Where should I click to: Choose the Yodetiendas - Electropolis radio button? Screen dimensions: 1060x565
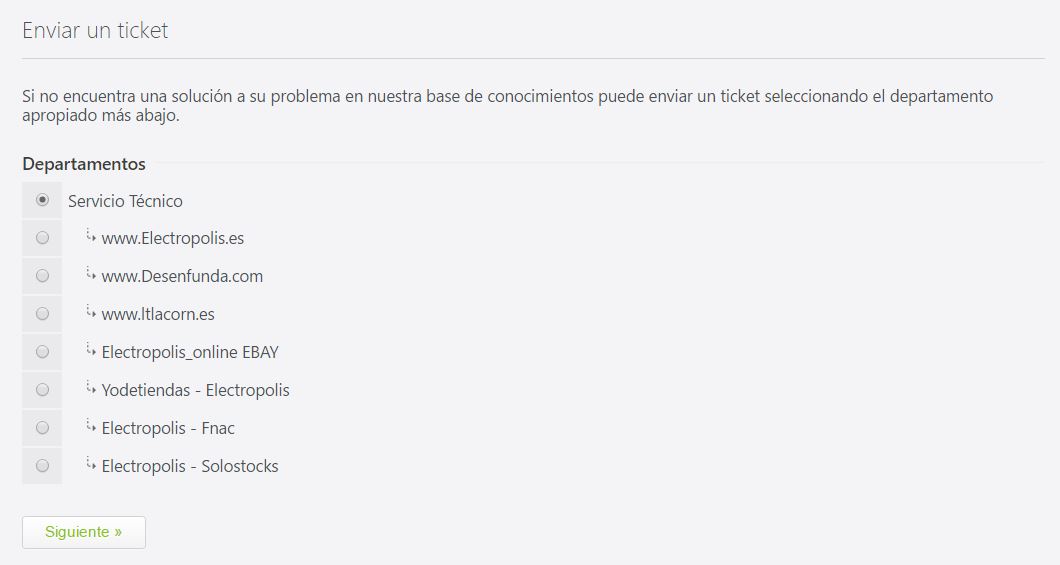click(x=42, y=390)
